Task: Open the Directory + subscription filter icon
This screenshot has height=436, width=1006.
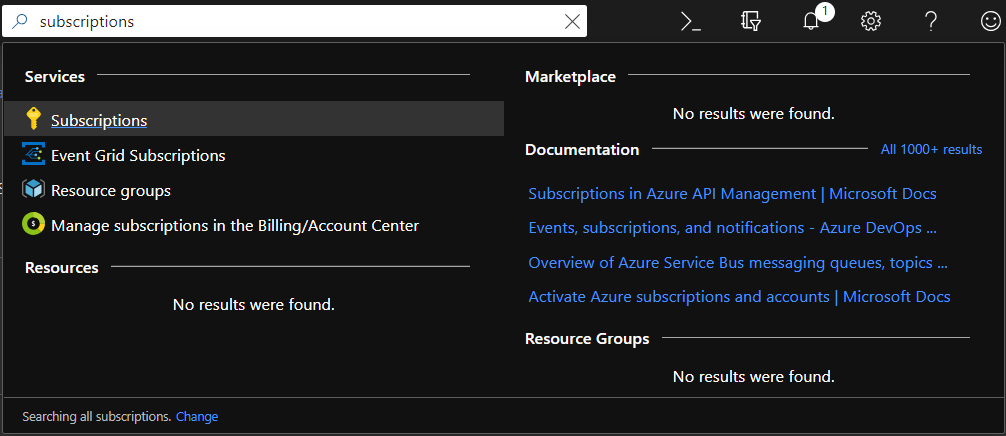Action: tap(752, 21)
